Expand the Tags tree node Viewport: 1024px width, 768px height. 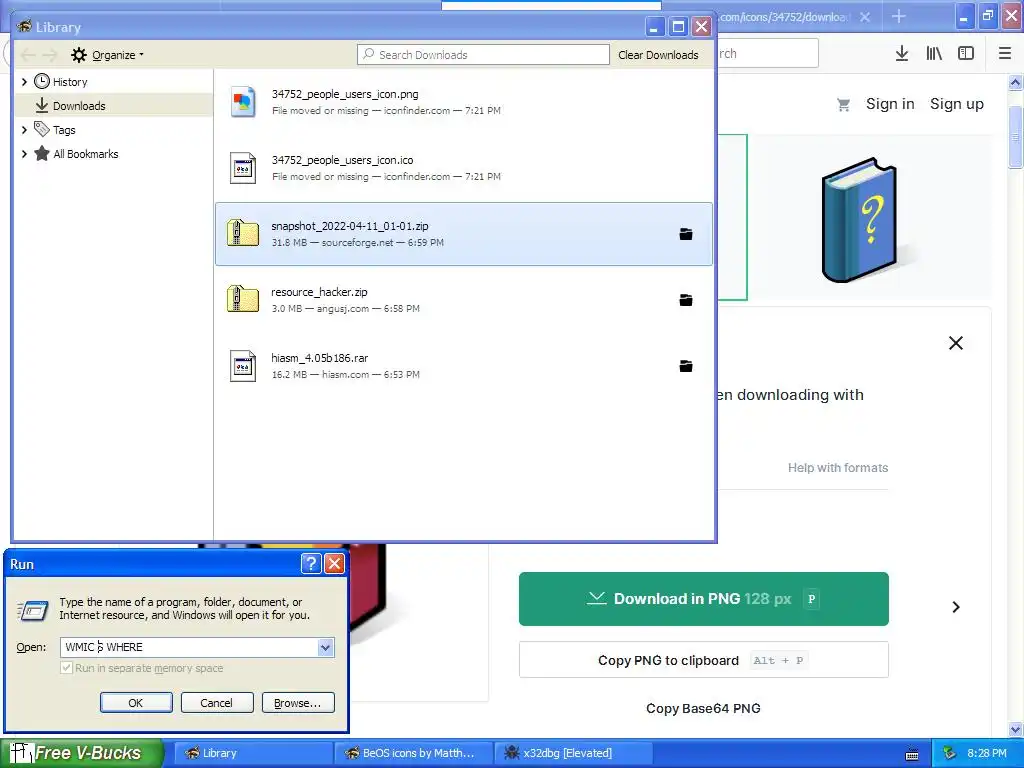(24, 130)
